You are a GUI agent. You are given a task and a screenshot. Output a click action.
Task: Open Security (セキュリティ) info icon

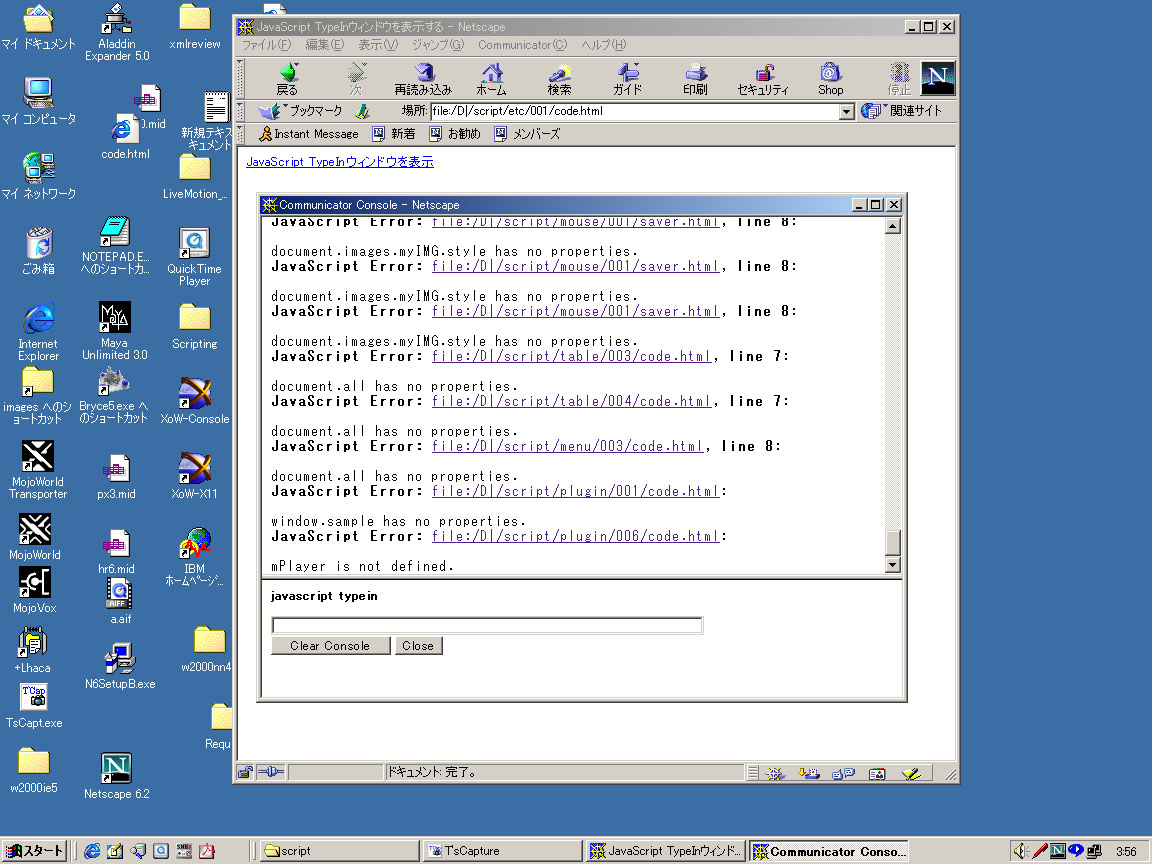[763, 79]
